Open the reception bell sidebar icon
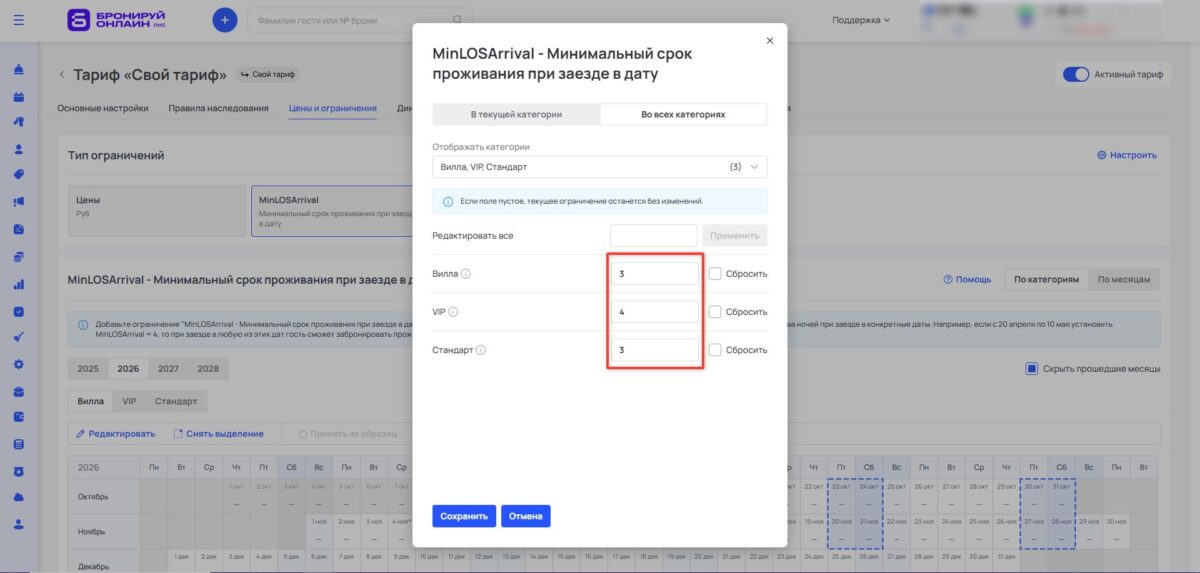1200x573 pixels. tap(19, 70)
